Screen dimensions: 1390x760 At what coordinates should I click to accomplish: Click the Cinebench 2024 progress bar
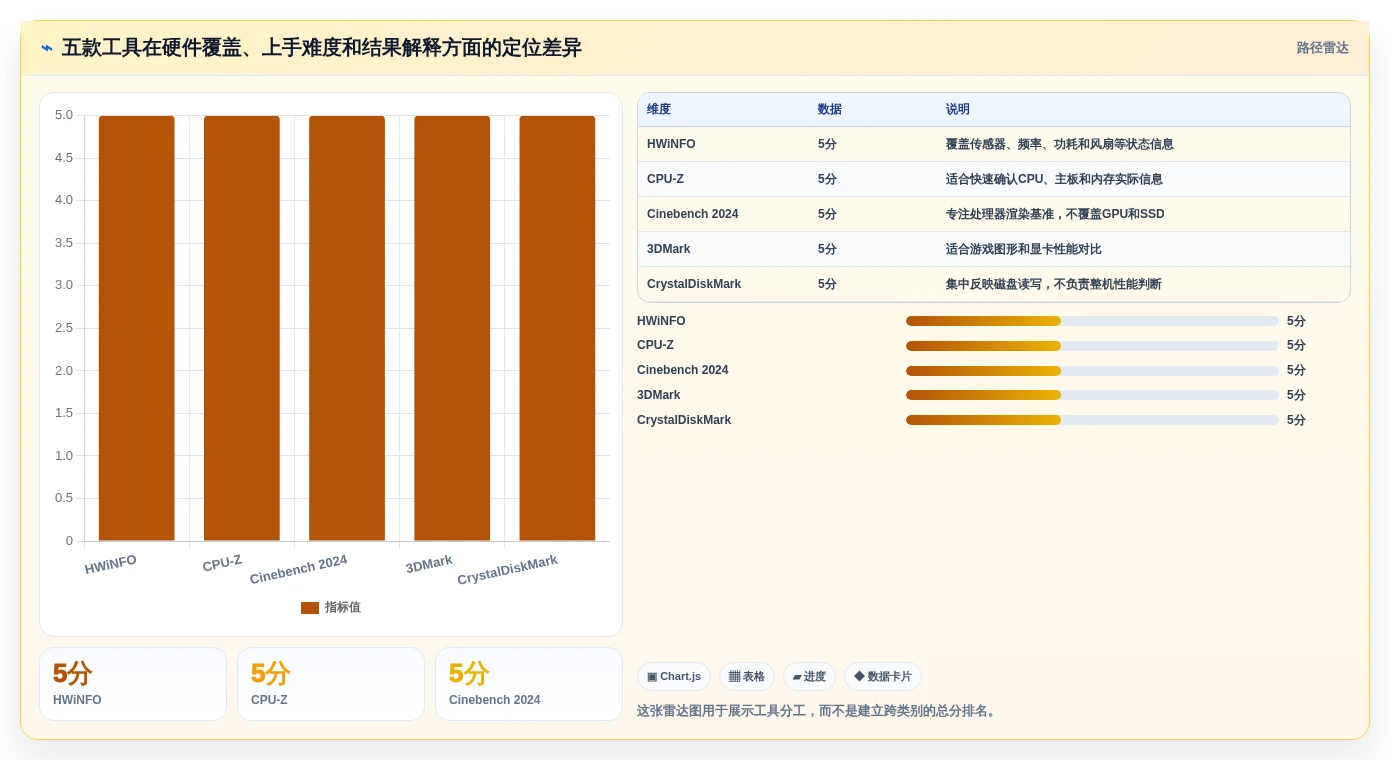1092,370
